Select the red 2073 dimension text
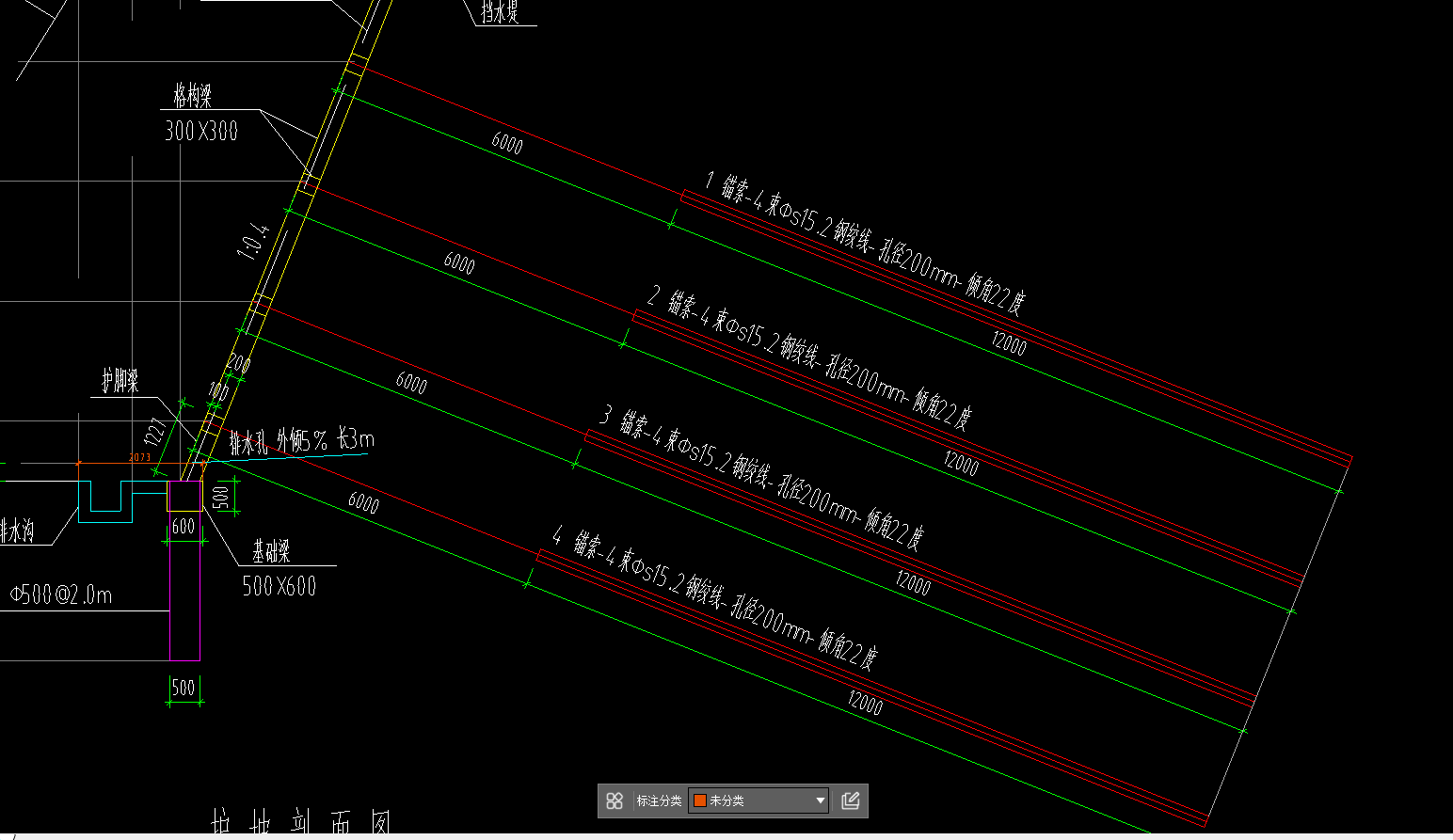Viewport: 1453px width, 840px height. point(140,457)
